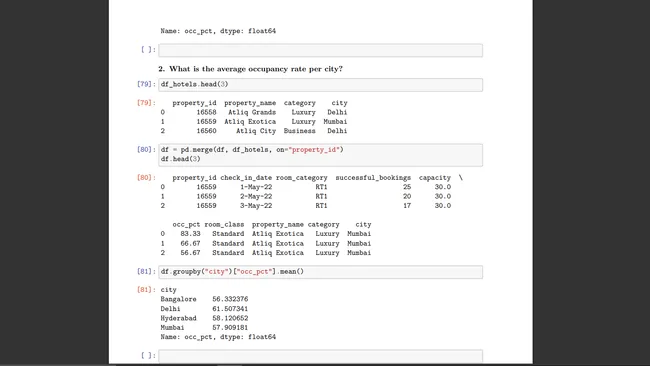The width and height of the screenshot is (650, 366).
Task: Click the check-in date '3-May-22'
Action: click(x=256, y=206)
